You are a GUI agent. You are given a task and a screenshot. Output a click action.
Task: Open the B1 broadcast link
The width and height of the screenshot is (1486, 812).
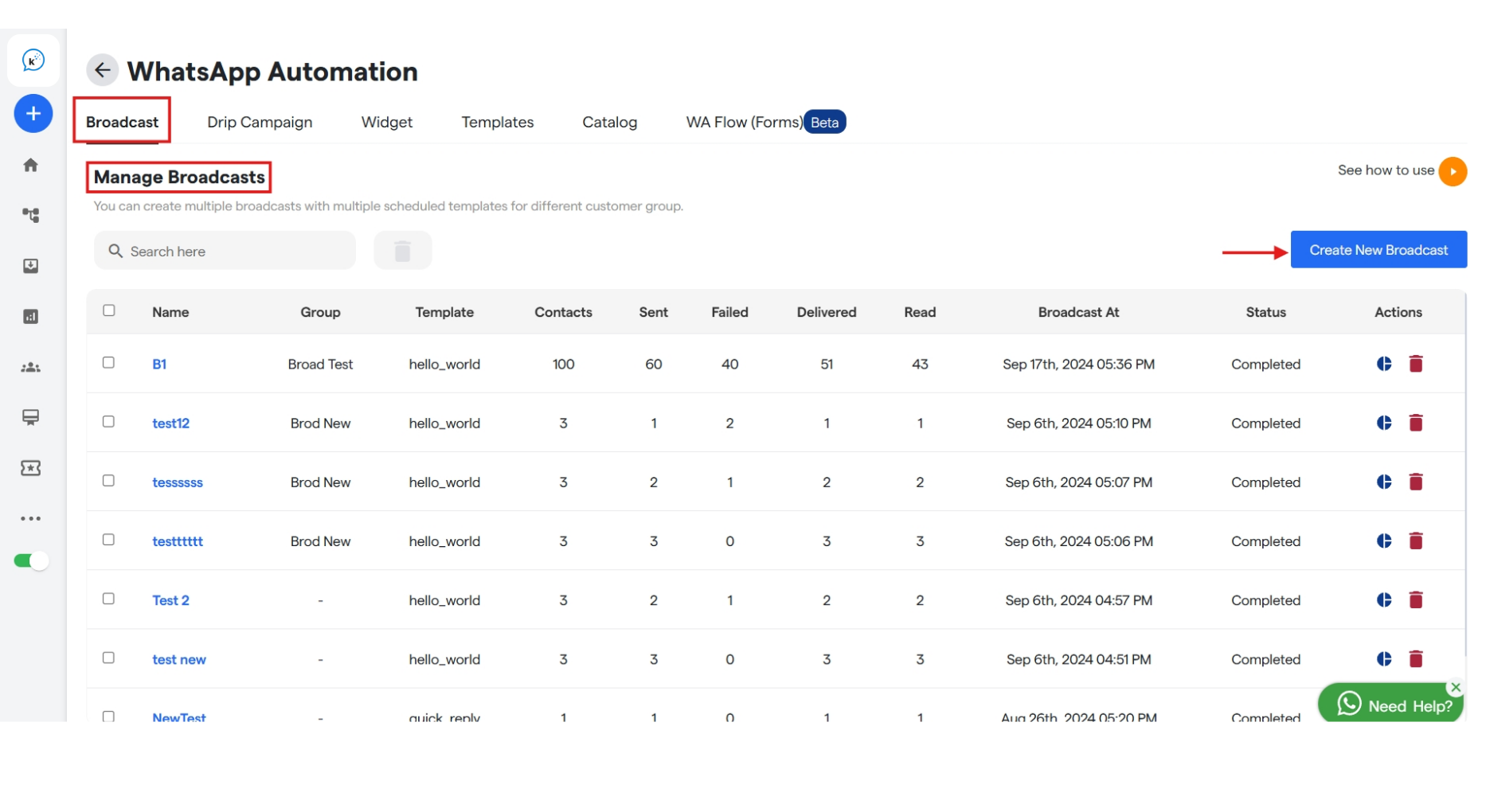tap(159, 364)
